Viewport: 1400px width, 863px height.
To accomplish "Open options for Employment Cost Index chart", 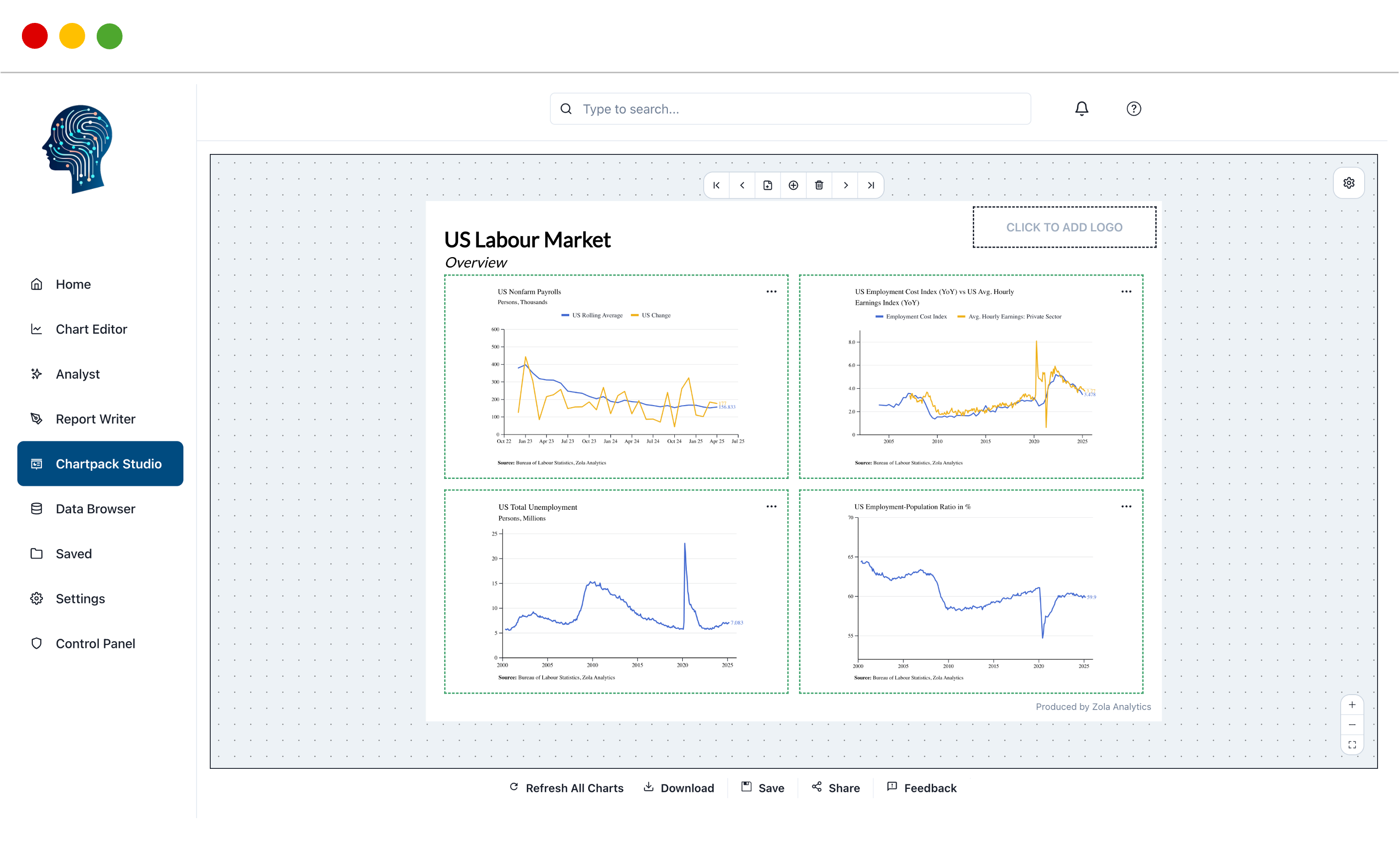I will [x=1126, y=291].
